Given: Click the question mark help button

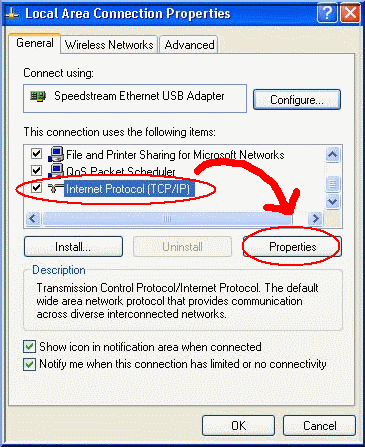Looking at the screenshot, I should pyautogui.click(x=327, y=13).
